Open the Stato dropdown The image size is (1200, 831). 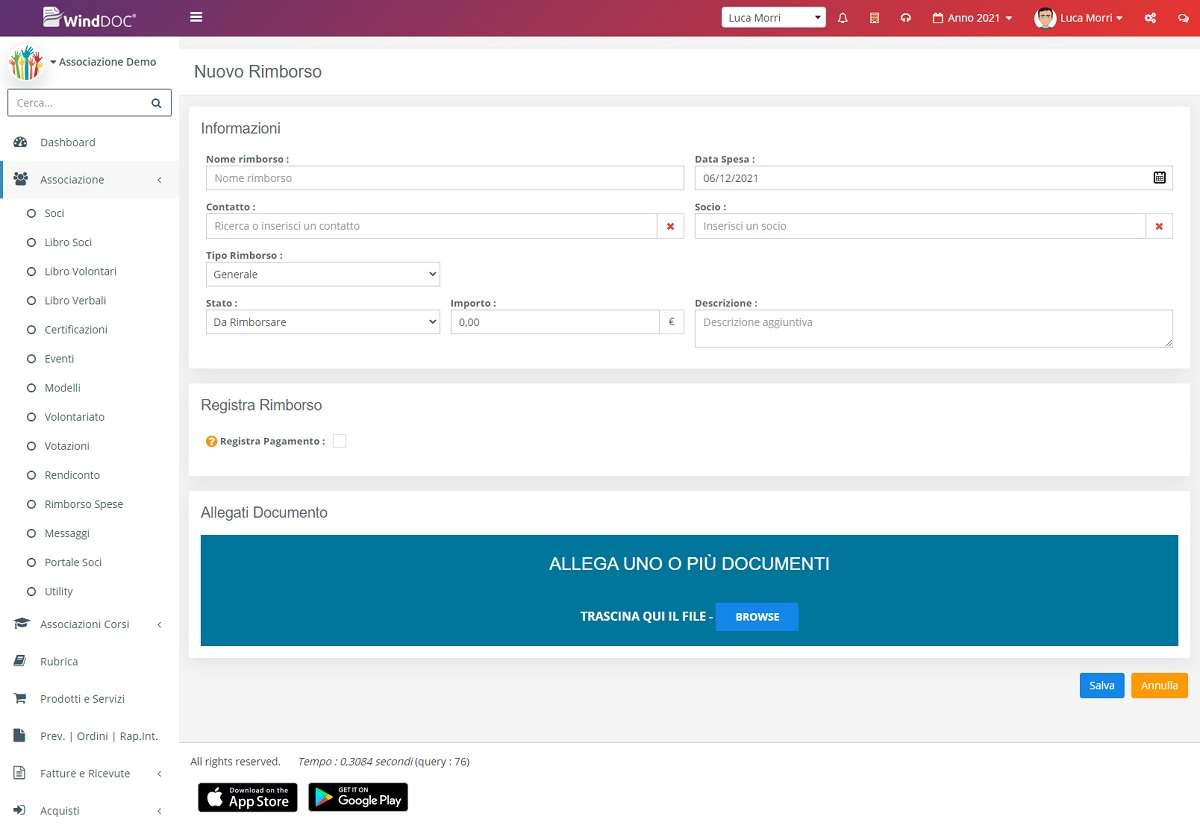click(323, 322)
